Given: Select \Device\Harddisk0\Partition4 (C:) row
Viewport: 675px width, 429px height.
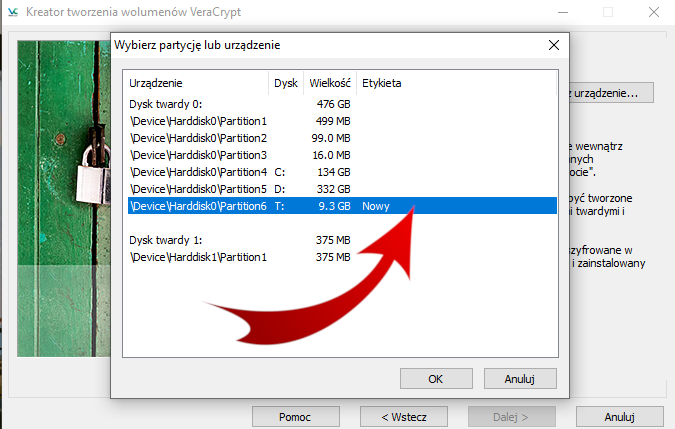Looking at the screenshot, I should 342,172.
